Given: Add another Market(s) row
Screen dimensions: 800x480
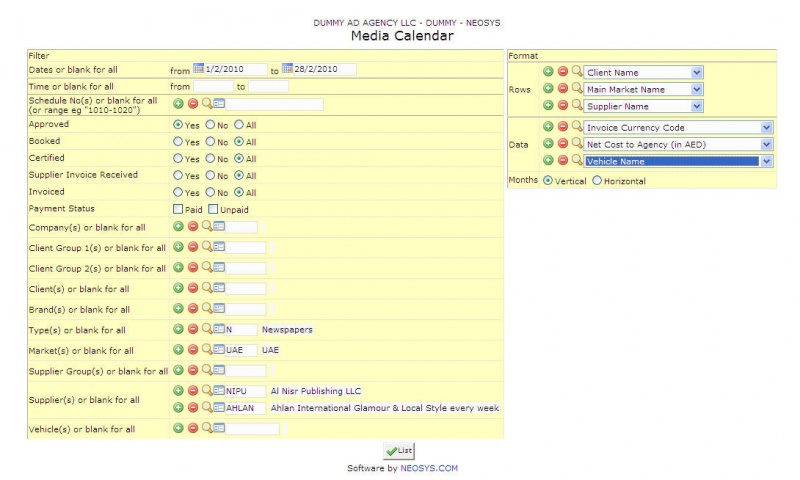Looking at the screenshot, I should 178,349.
